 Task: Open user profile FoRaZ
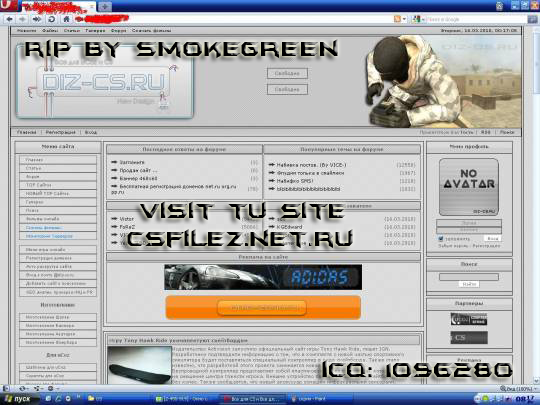pos(127,227)
